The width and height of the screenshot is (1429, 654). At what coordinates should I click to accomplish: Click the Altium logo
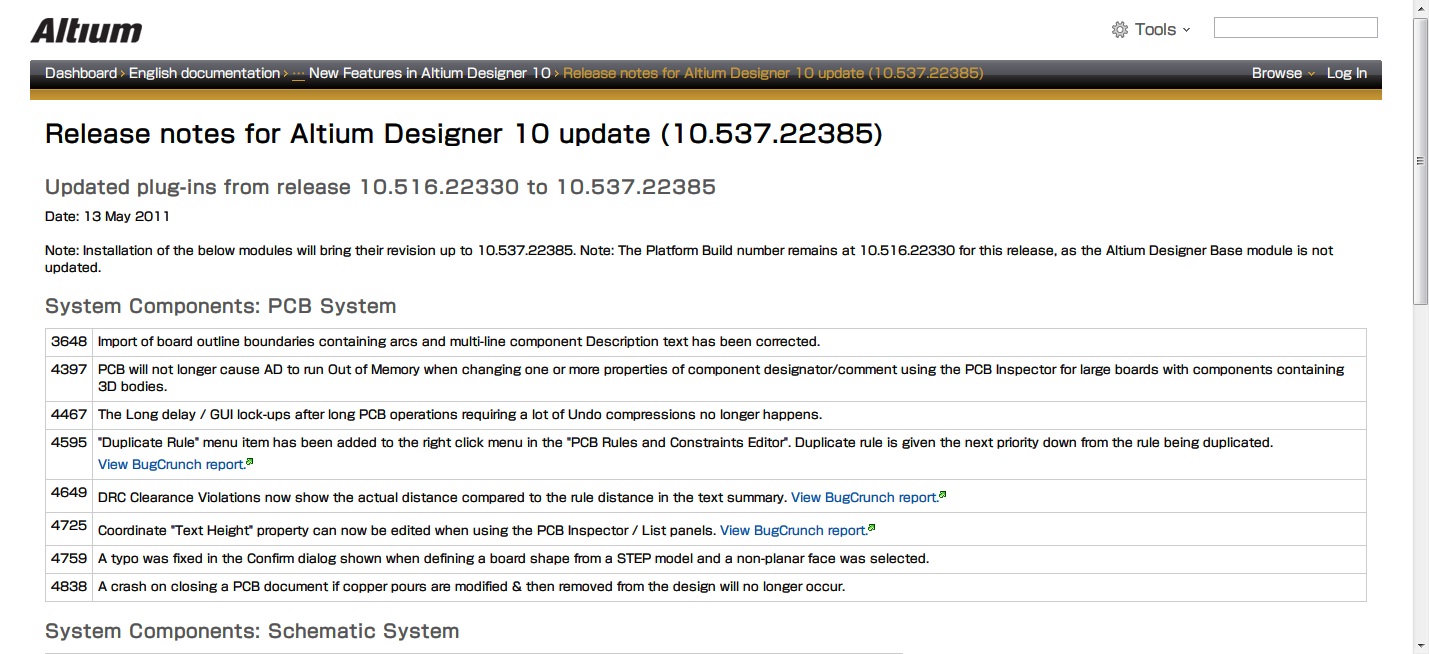tap(86, 31)
